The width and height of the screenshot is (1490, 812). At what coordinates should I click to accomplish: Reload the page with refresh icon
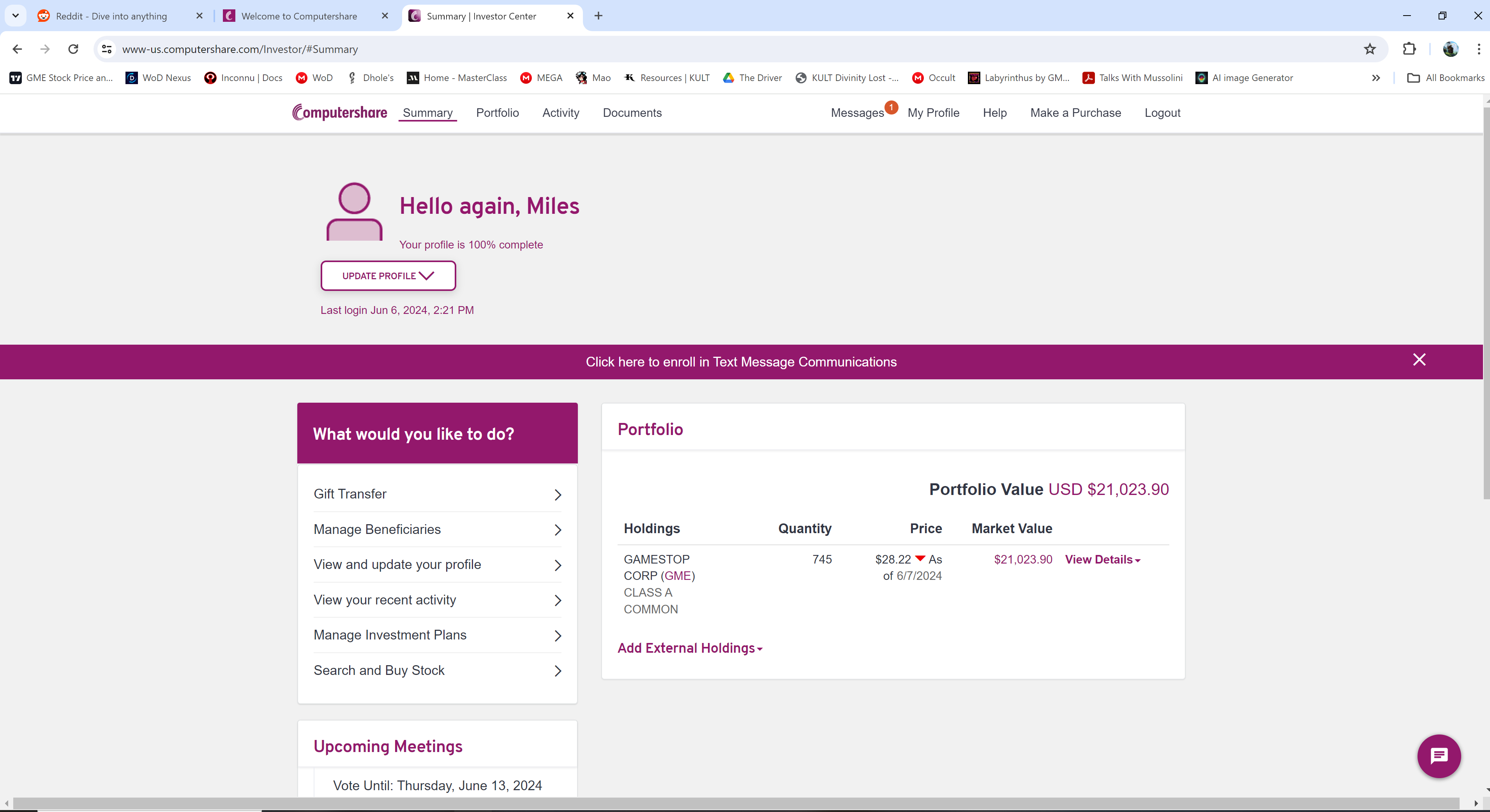73,49
